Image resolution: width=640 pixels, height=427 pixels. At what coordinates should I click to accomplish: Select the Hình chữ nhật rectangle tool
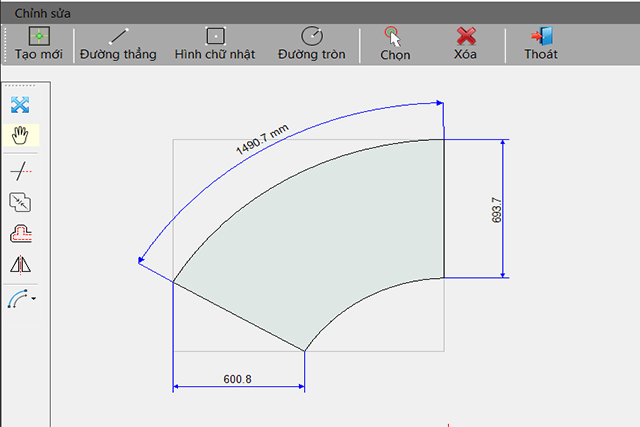(215, 44)
